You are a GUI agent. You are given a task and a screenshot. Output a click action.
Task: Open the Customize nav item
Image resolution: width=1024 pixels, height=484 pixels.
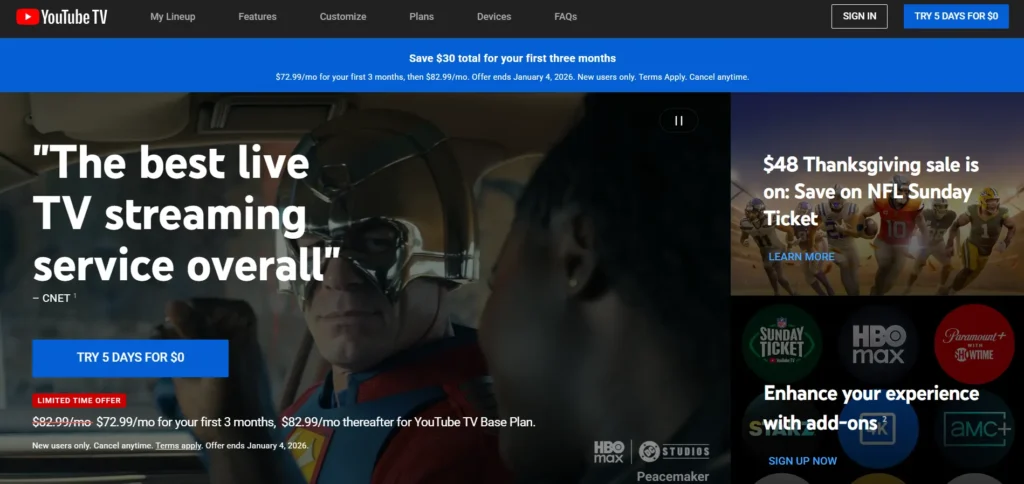click(x=343, y=17)
